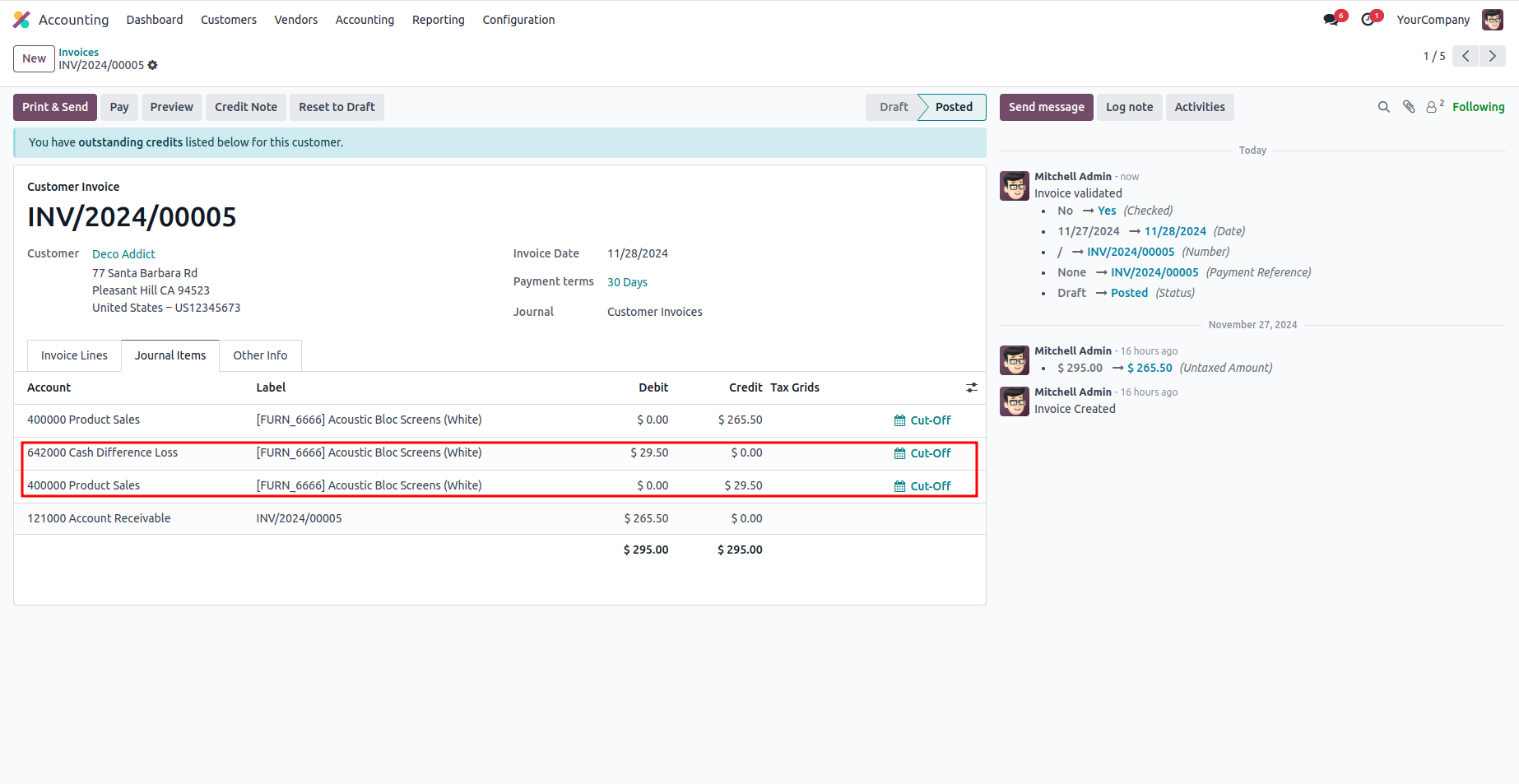Image resolution: width=1519 pixels, height=784 pixels.
Task: Click Reset to Draft
Action: click(337, 107)
